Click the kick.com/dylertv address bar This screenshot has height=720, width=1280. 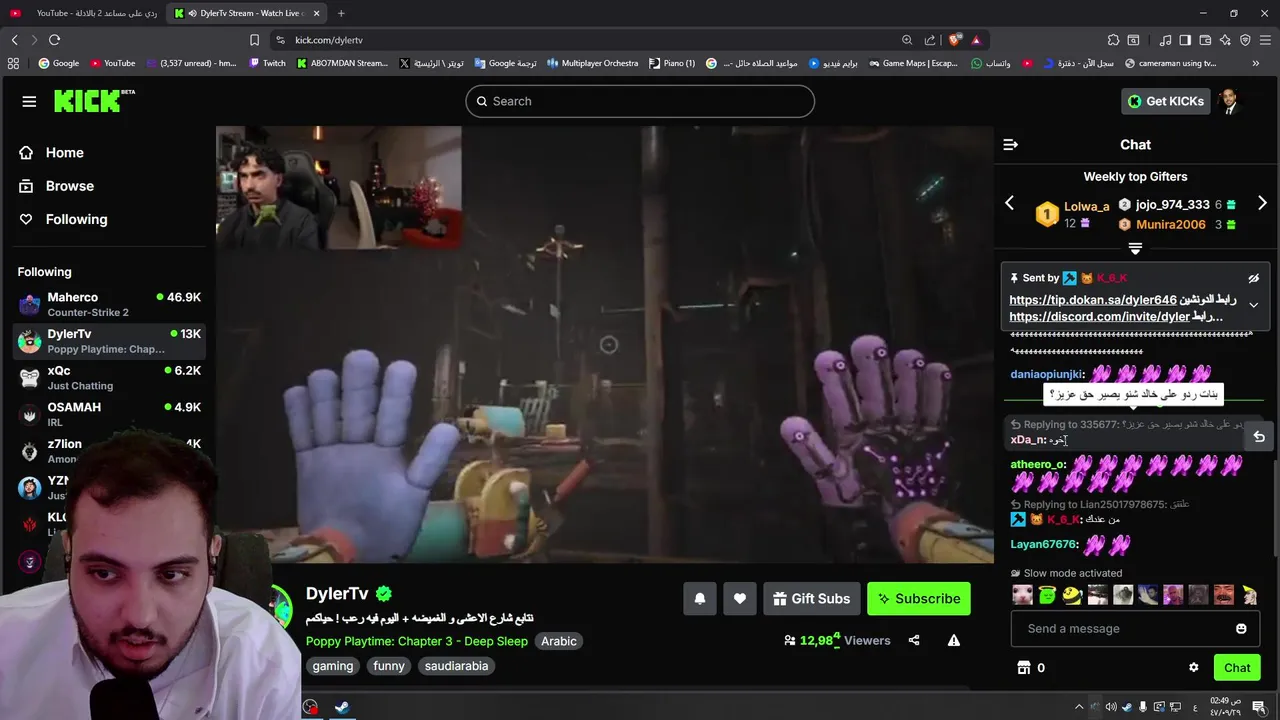click(328, 40)
